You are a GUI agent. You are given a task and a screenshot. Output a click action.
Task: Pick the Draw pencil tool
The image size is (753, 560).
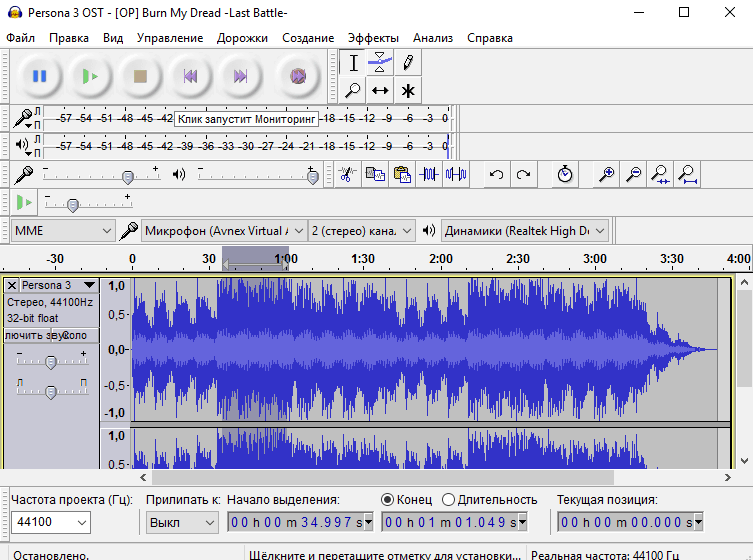407,63
